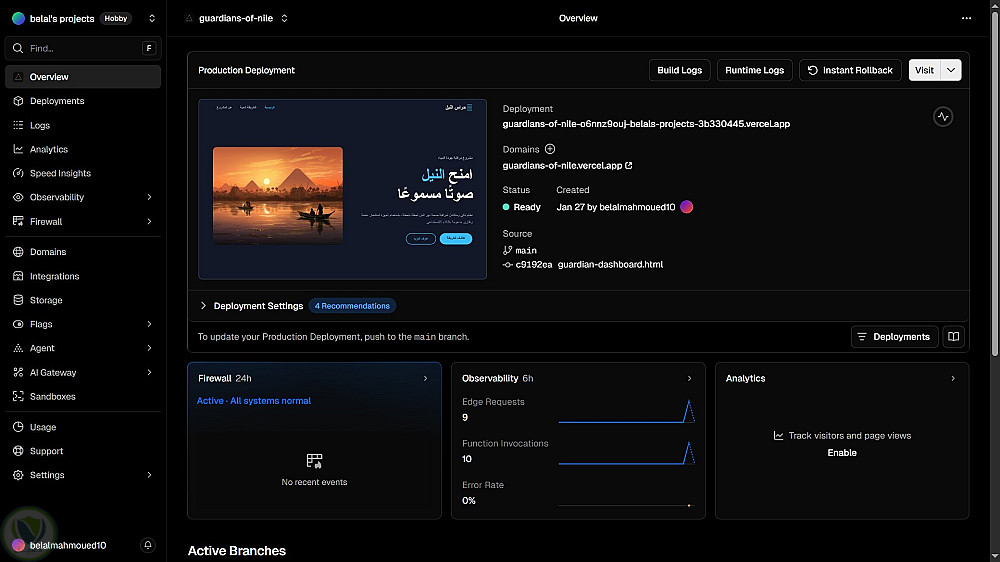
Task: Click the Settings gear icon in sidebar
Action: (18, 475)
